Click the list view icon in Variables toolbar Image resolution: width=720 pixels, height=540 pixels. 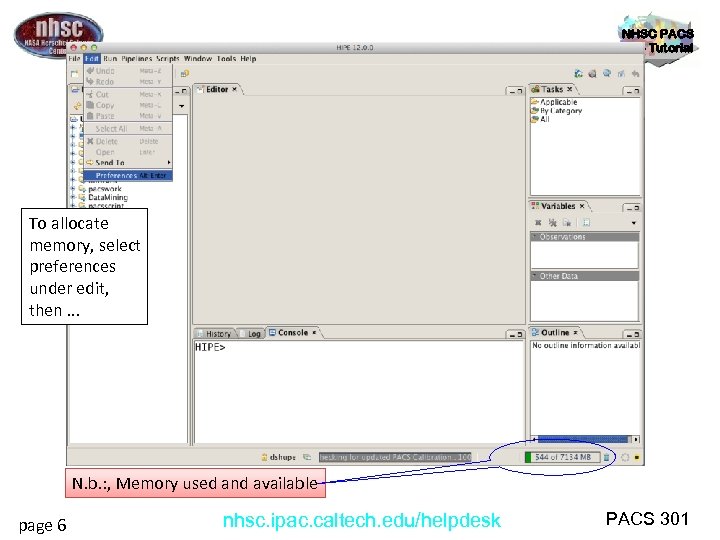(x=586, y=223)
